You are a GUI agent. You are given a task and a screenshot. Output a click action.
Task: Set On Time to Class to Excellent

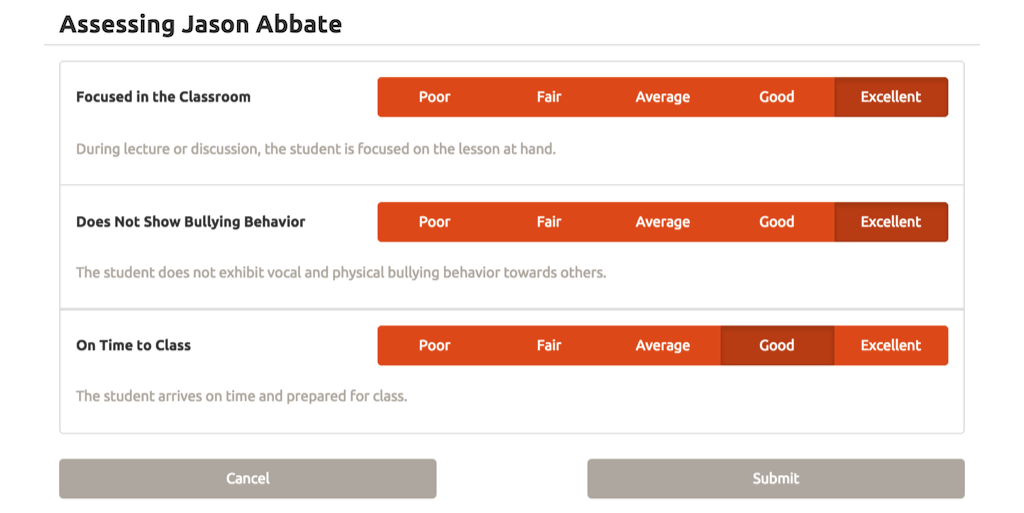click(890, 345)
